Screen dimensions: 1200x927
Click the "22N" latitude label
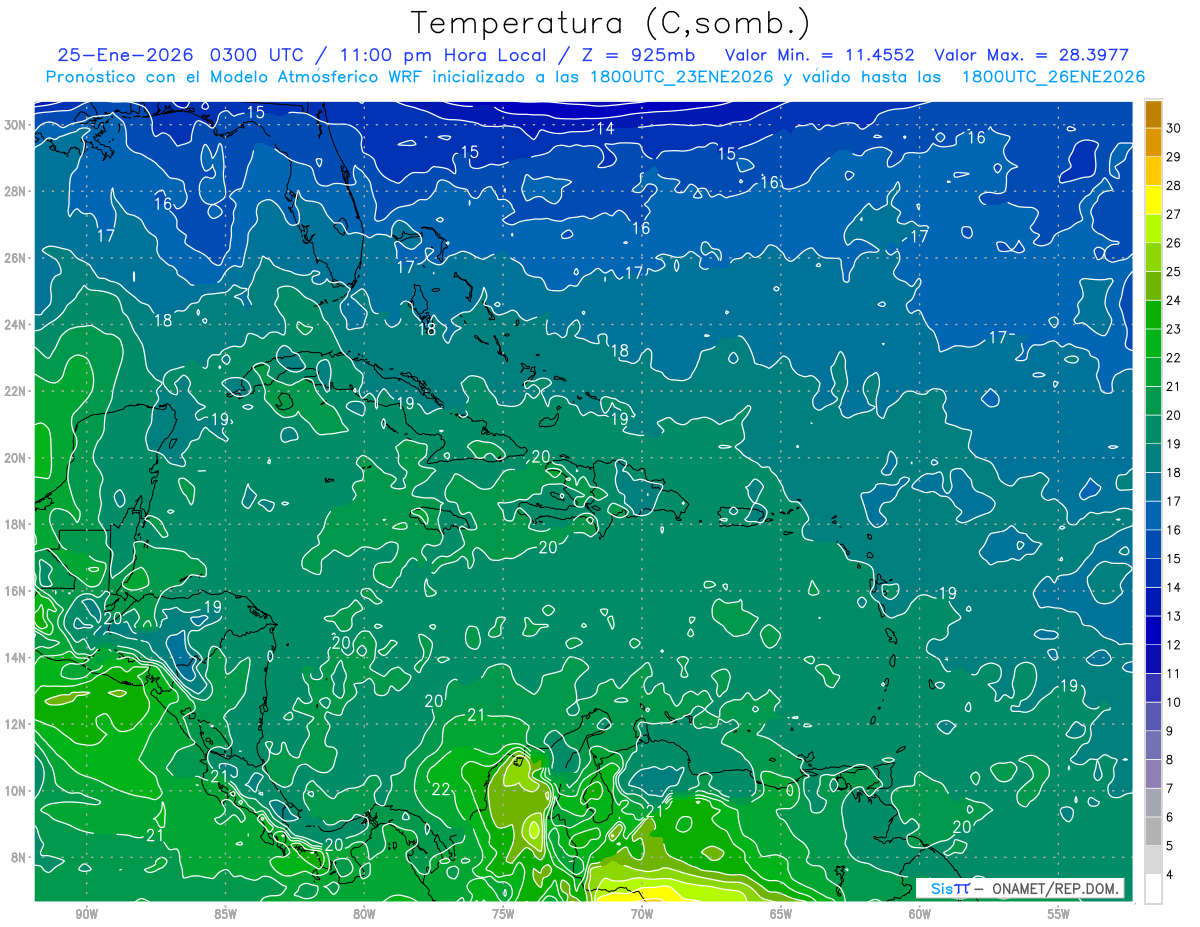(x=17, y=391)
